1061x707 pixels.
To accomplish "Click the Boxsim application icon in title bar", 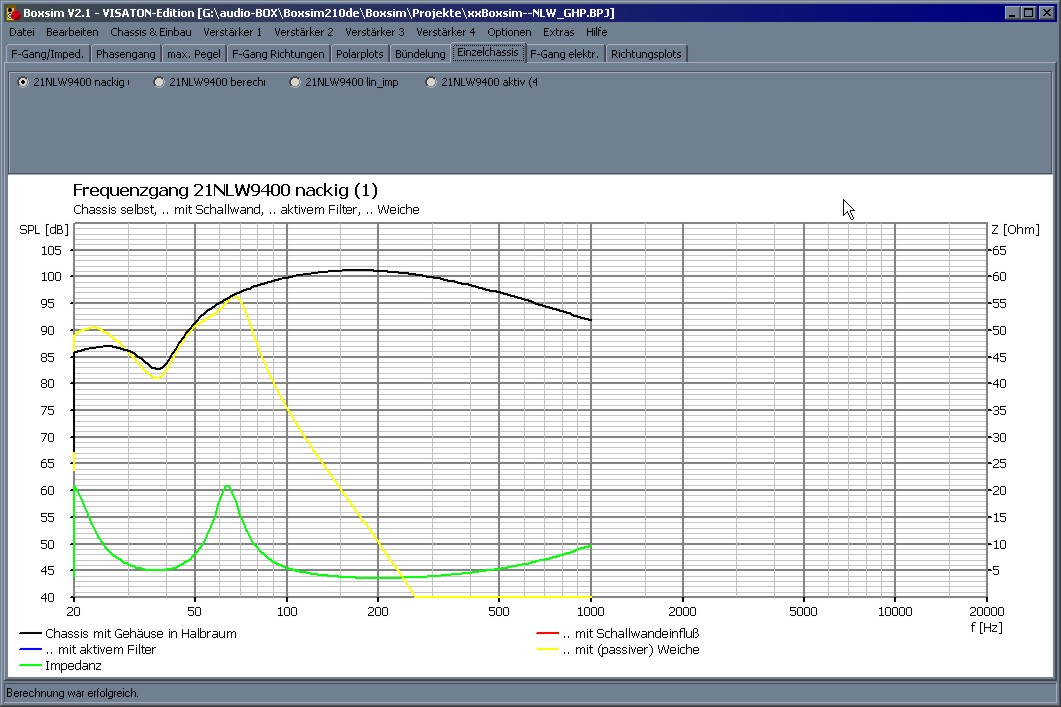I will pos(12,13).
